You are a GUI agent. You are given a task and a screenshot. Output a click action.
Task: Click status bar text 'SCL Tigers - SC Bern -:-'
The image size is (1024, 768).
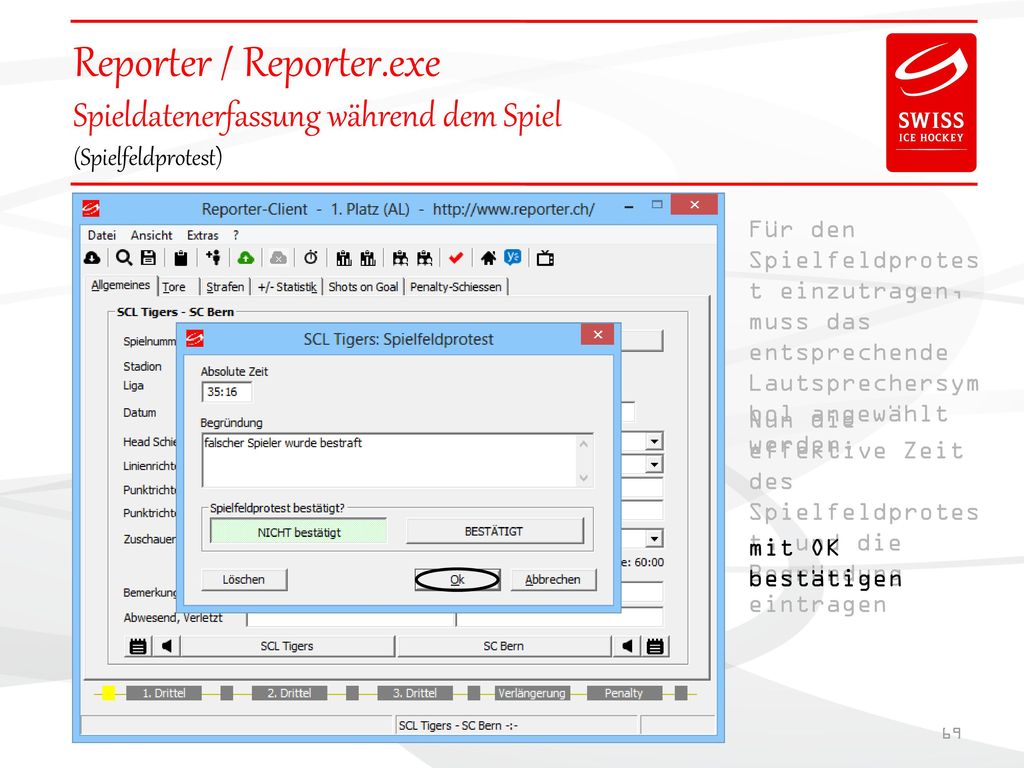[x=458, y=726]
